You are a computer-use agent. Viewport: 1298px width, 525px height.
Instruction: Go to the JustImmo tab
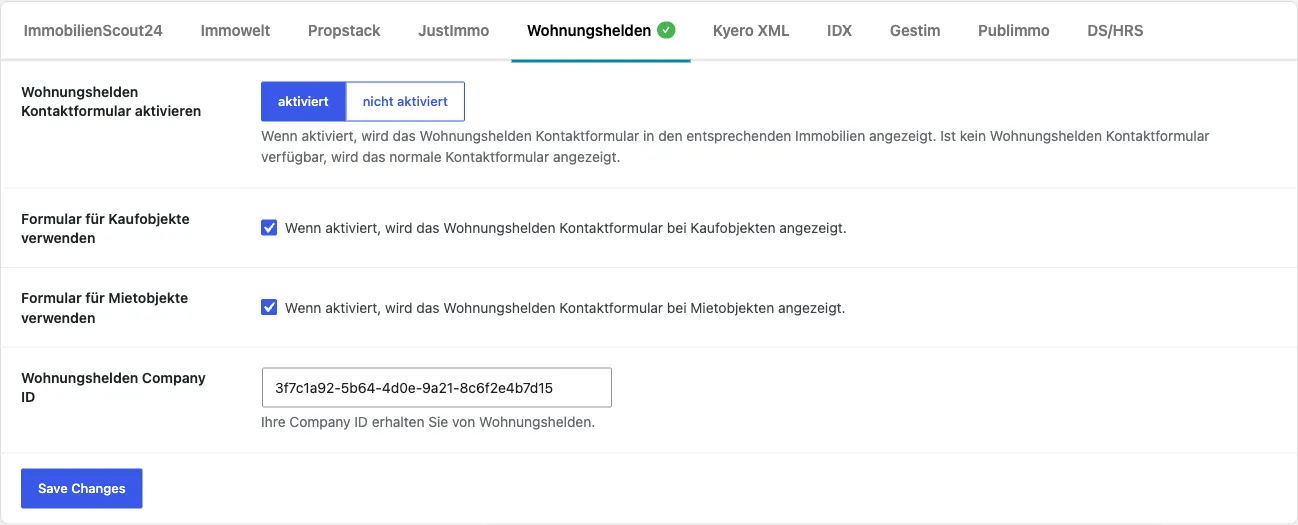pyautogui.click(x=454, y=31)
